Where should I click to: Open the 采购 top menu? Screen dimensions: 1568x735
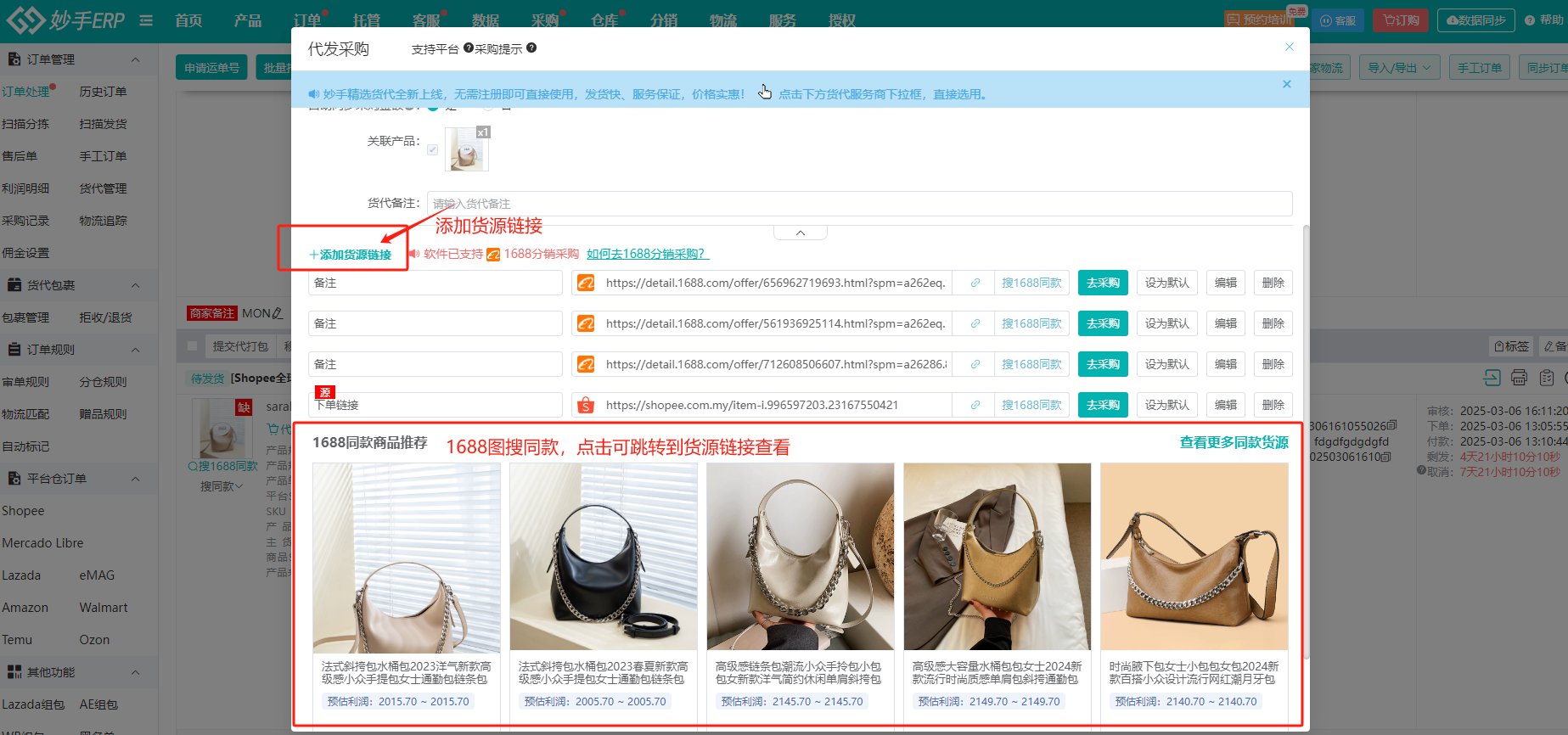[545, 20]
